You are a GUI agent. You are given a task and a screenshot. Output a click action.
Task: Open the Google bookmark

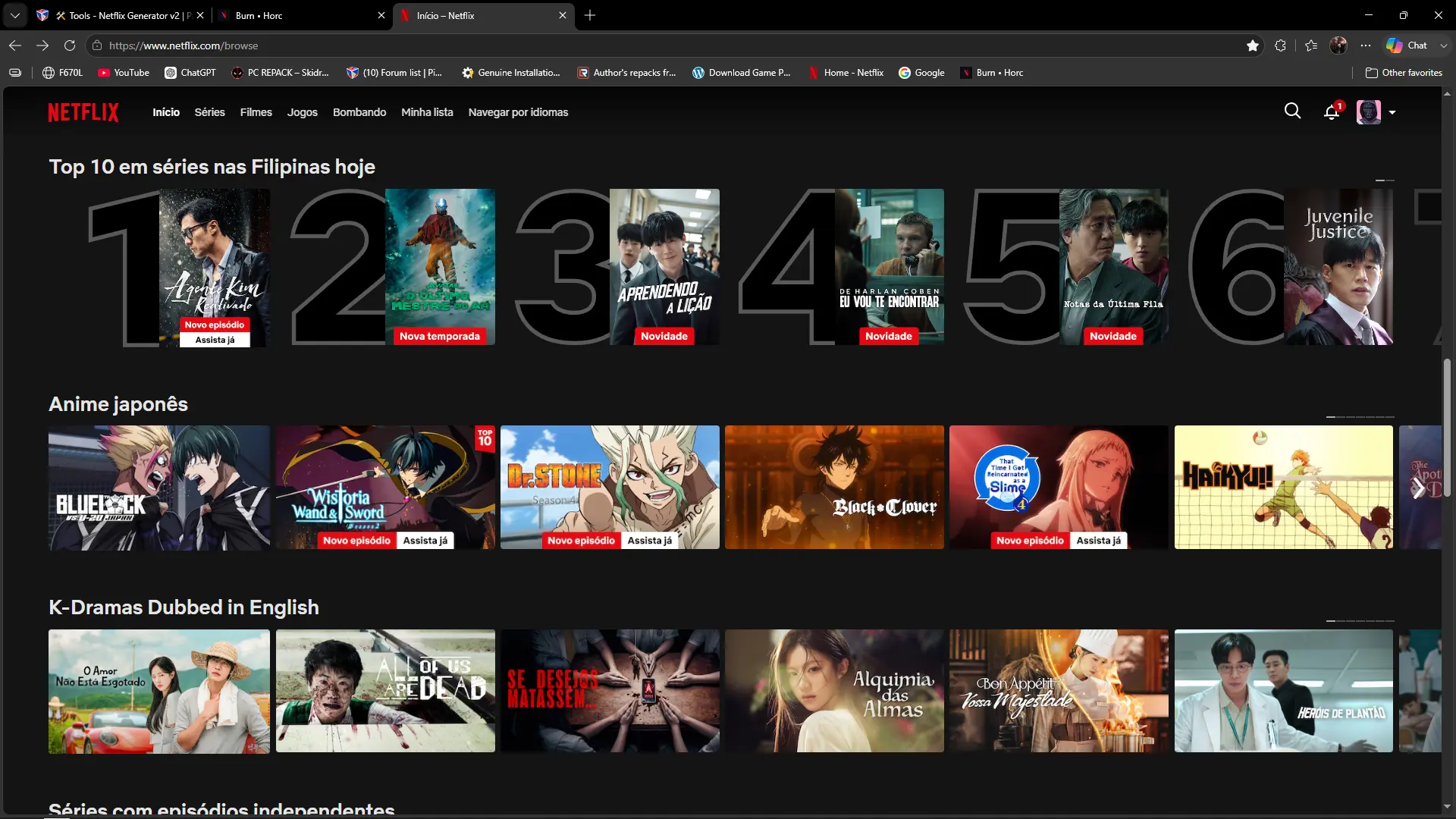pyautogui.click(x=921, y=73)
